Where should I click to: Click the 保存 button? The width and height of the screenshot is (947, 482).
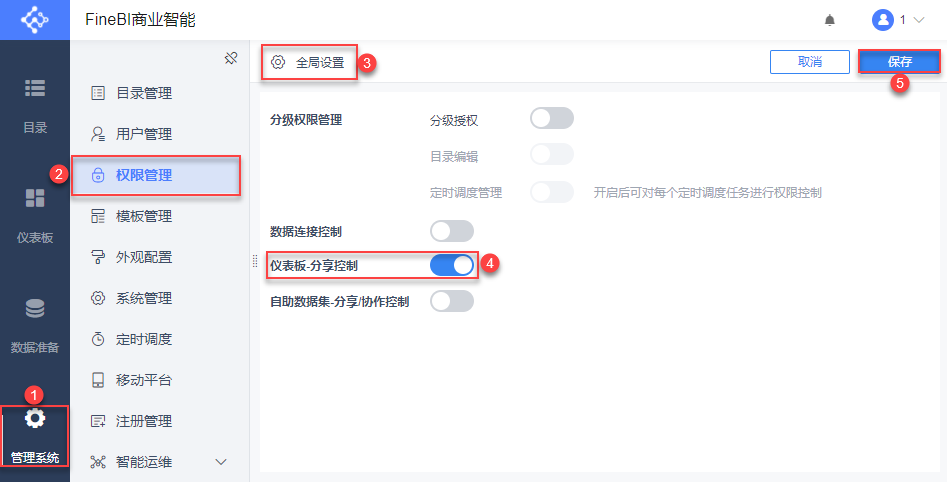click(899, 61)
